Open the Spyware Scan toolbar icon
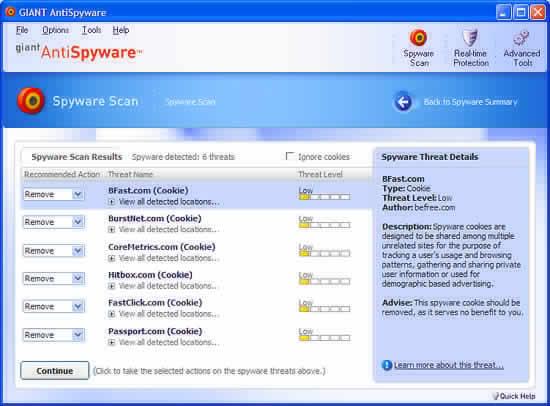 pyautogui.click(x=418, y=38)
